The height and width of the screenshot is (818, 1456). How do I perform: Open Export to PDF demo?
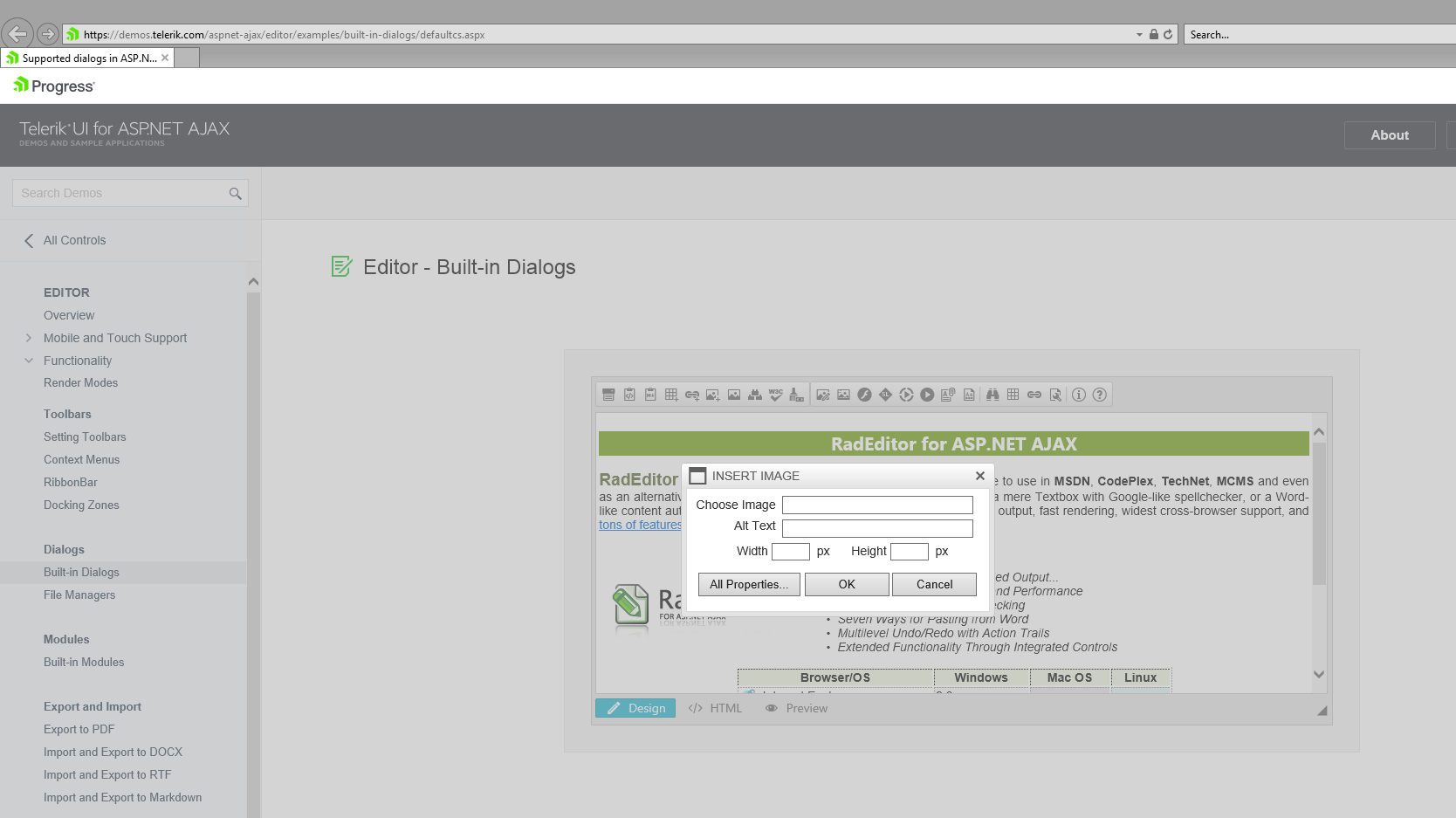[79, 729]
